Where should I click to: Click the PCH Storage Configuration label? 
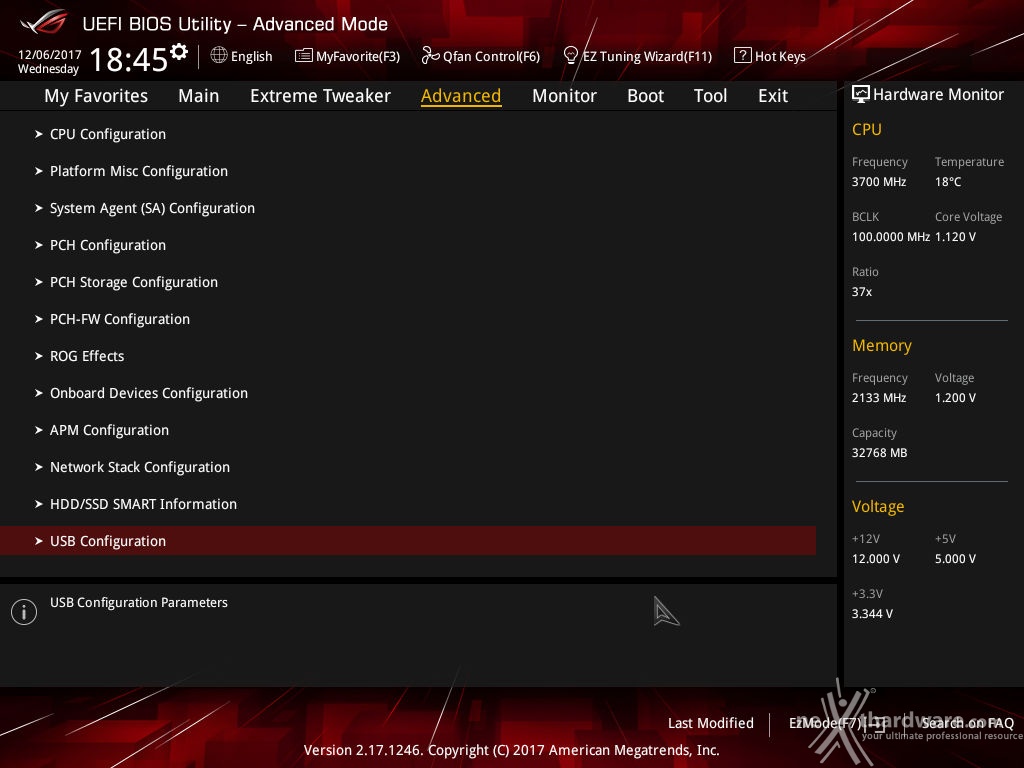(134, 282)
